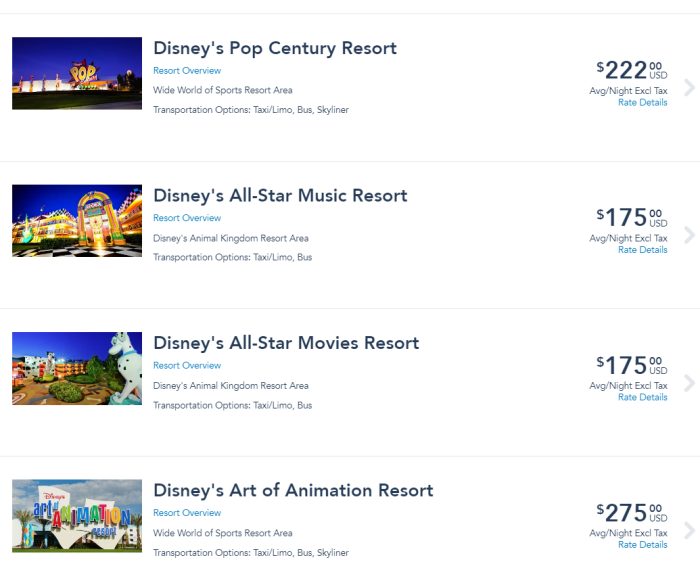View Rate Details for All-Star Movies Resort

(642, 398)
